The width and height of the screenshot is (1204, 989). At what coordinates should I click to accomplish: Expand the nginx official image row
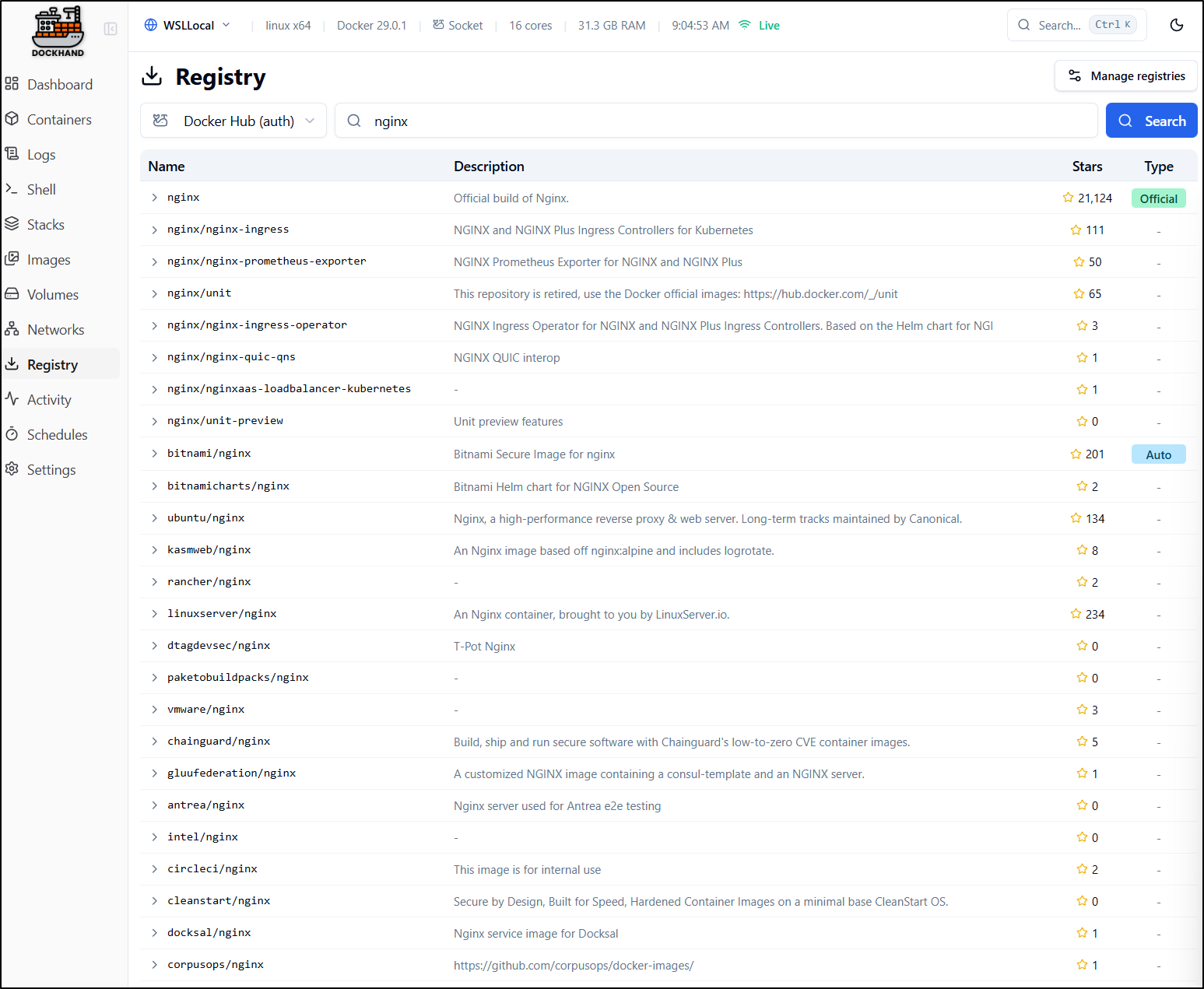coord(154,198)
